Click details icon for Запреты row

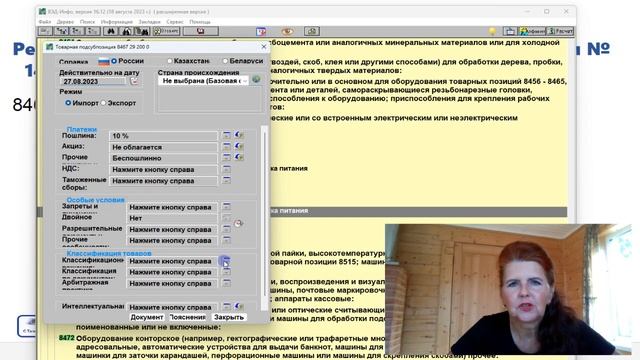click(x=227, y=207)
